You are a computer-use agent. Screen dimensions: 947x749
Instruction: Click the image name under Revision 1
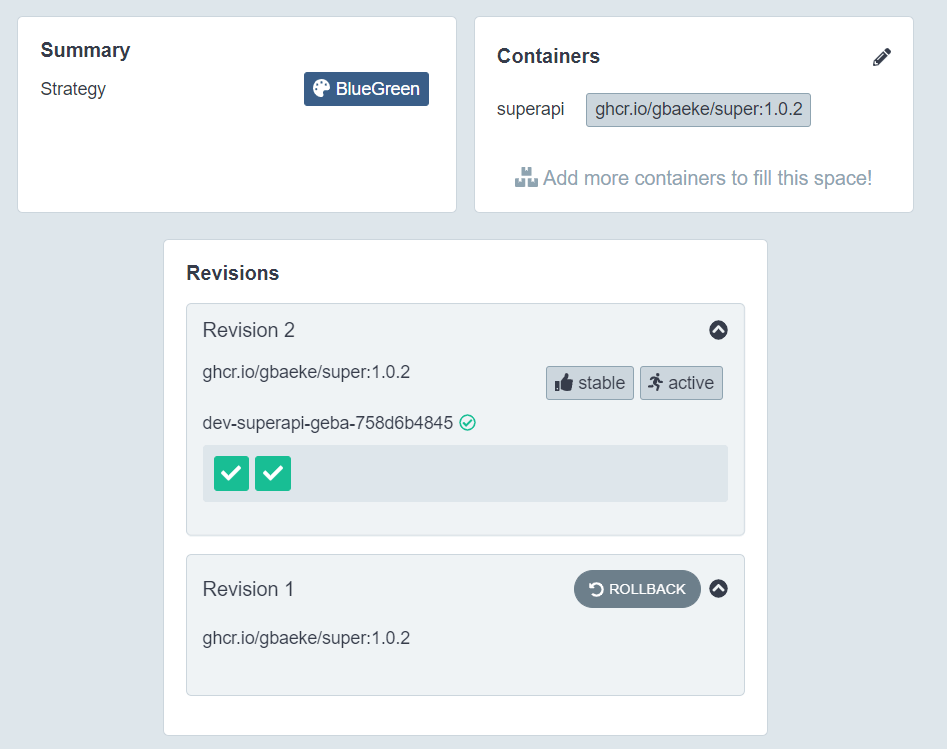[306, 637]
